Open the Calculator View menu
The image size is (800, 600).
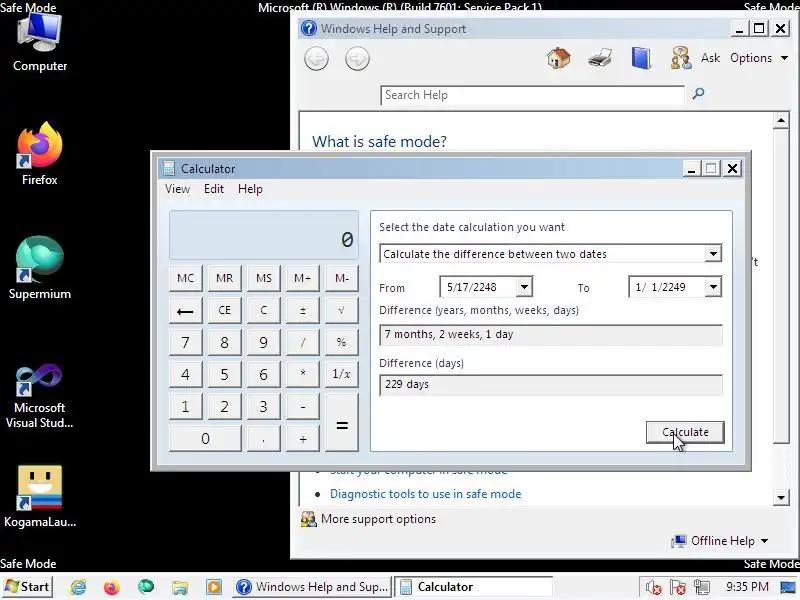pyautogui.click(x=177, y=189)
